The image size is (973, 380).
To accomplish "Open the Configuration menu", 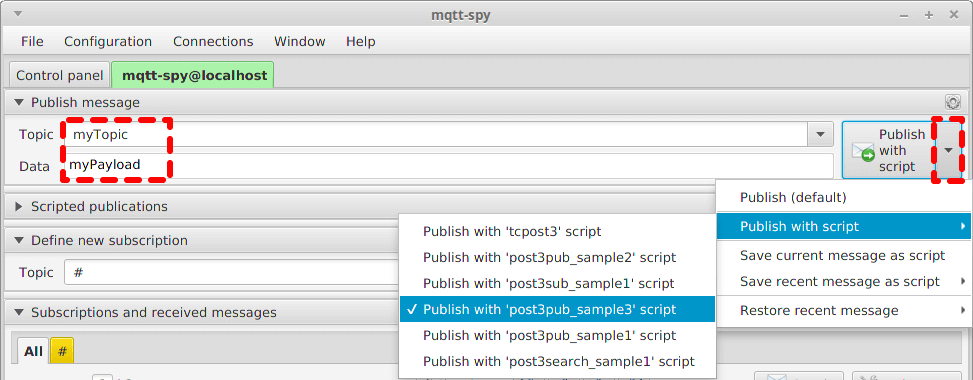I will pos(108,42).
